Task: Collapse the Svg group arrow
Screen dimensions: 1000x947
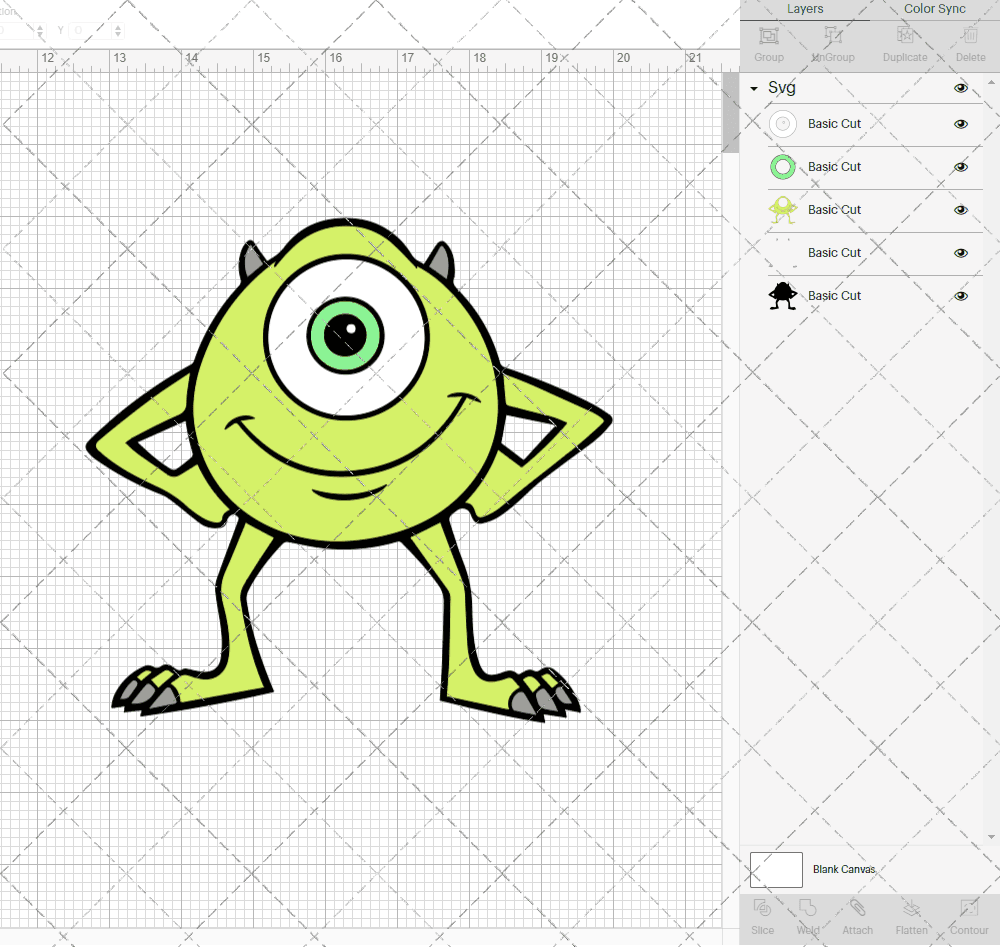Action: [x=754, y=89]
